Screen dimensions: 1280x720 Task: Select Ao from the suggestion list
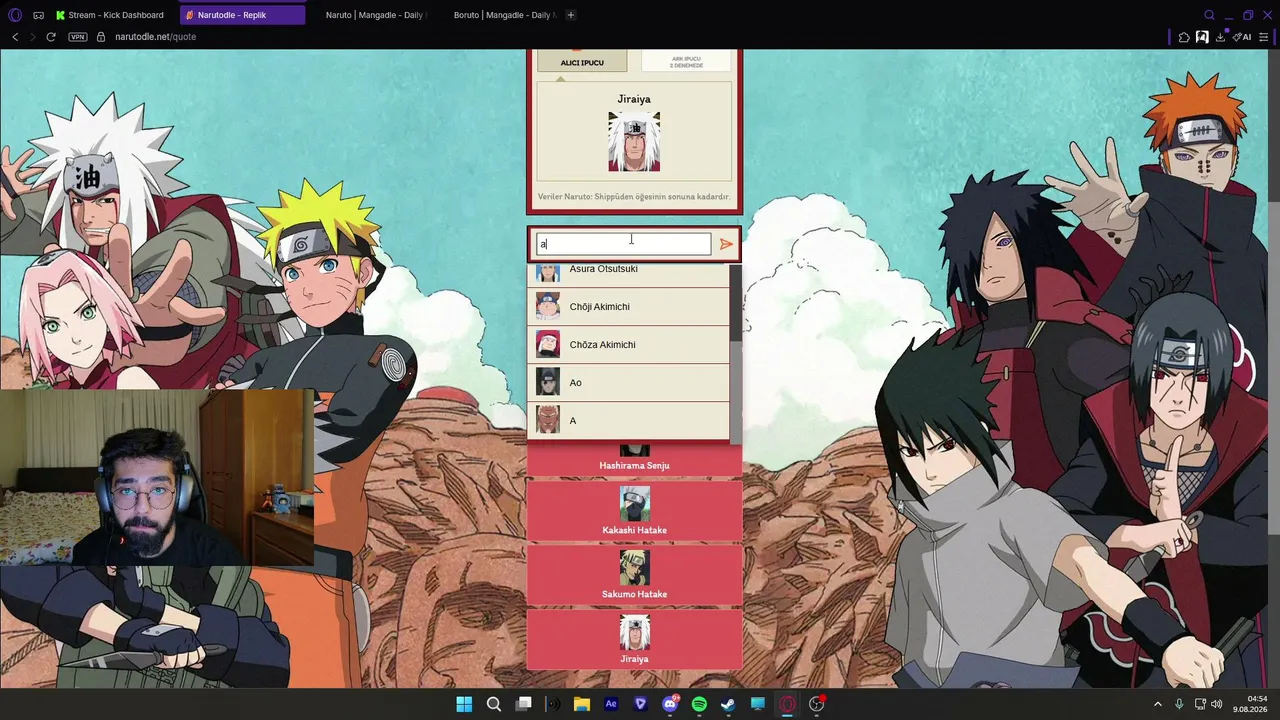click(x=628, y=383)
